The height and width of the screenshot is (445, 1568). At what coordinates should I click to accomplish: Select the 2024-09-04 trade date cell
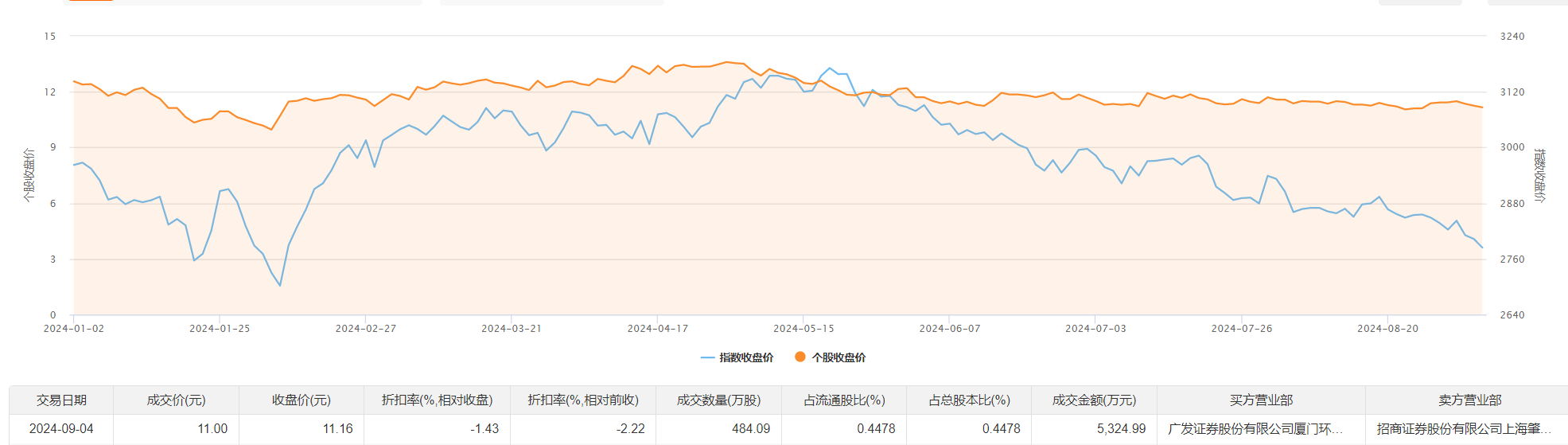point(61,428)
